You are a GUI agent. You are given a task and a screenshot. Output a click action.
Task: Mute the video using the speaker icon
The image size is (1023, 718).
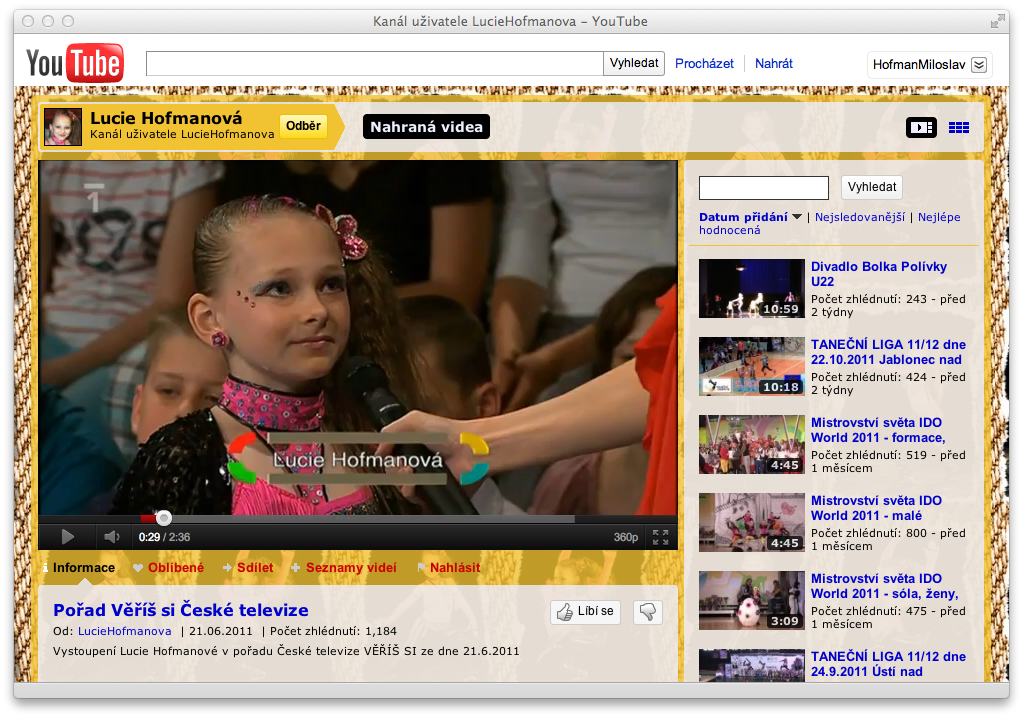(x=112, y=537)
